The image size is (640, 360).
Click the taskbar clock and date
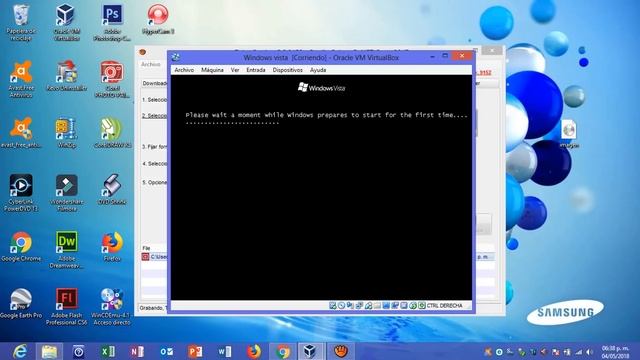point(615,352)
